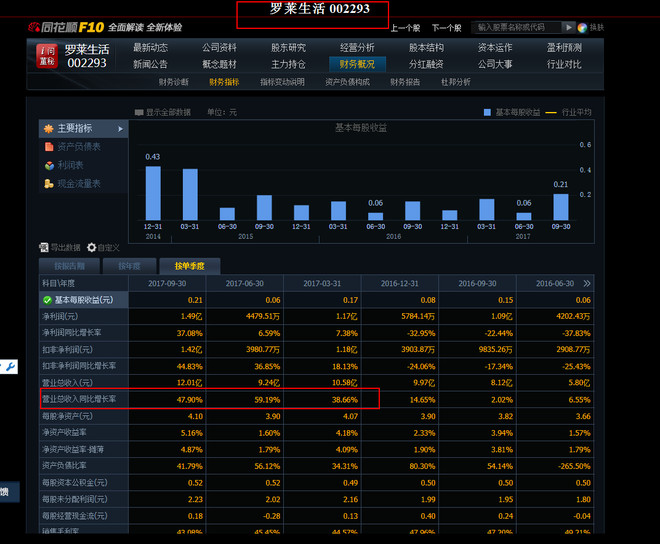Click the search go arrow button

click(569, 27)
